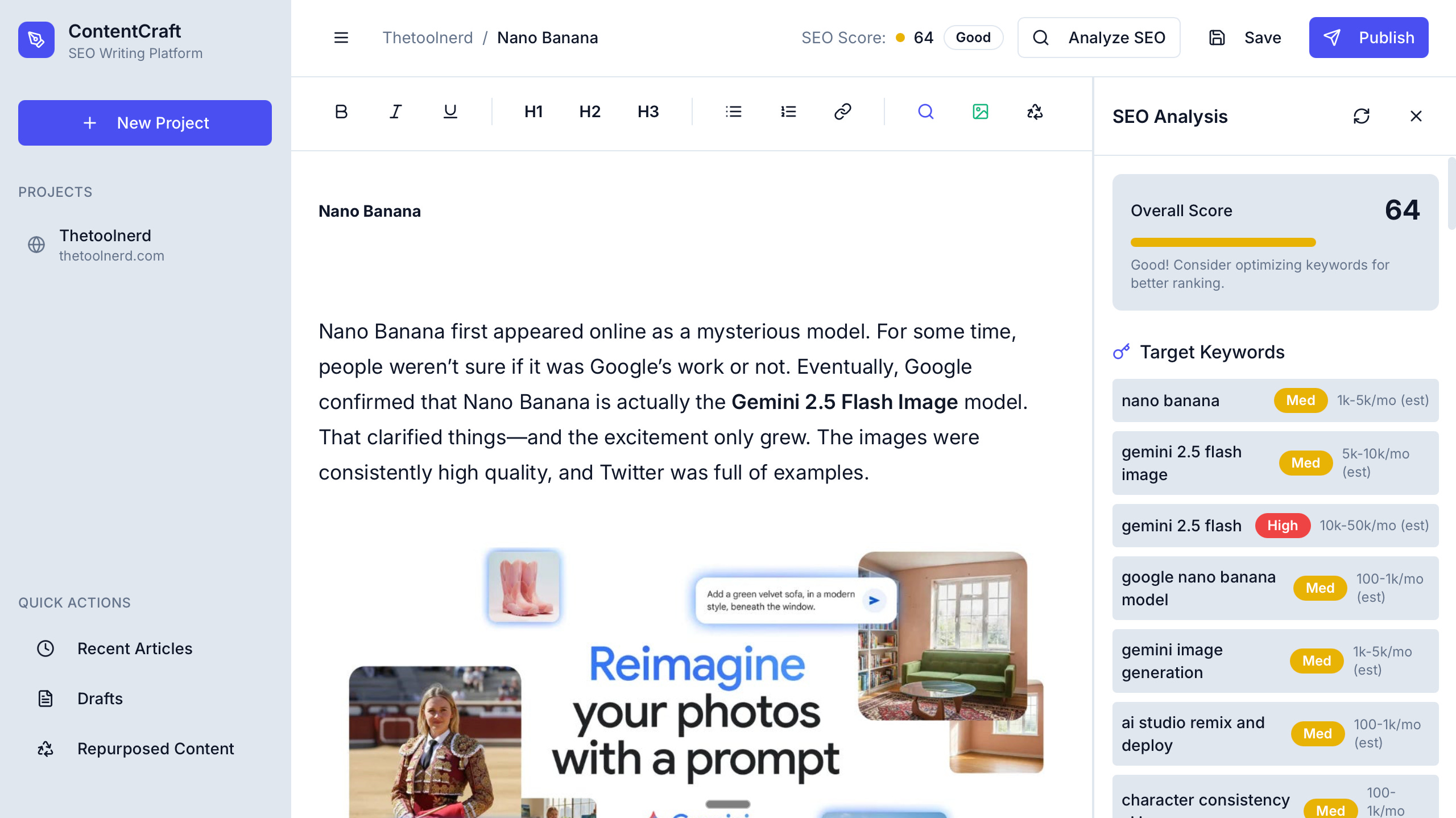Image resolution: width=1456 pixels, height=818 pixels.
Task: Click the green insert image icon
Action: (x=980, y=111)
